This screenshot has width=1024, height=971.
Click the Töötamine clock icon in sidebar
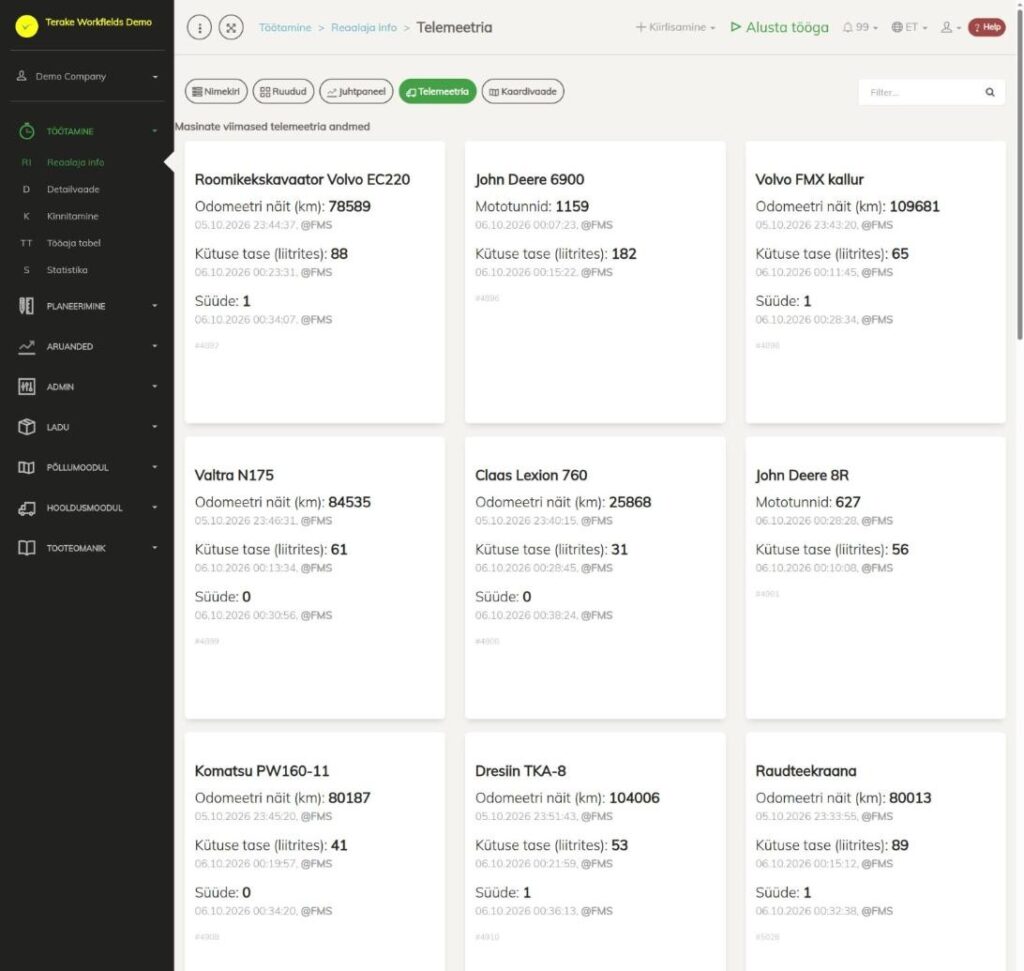pyautogui.click(x=27, y=131)
